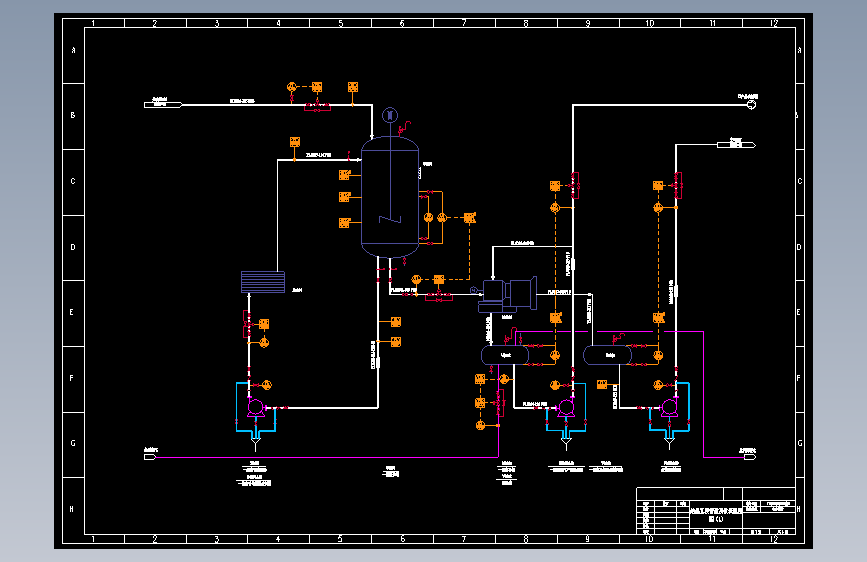Select the connector at the magenta line's right end
Viewport: 867px width, 562px height.
(x=749, y=457)
